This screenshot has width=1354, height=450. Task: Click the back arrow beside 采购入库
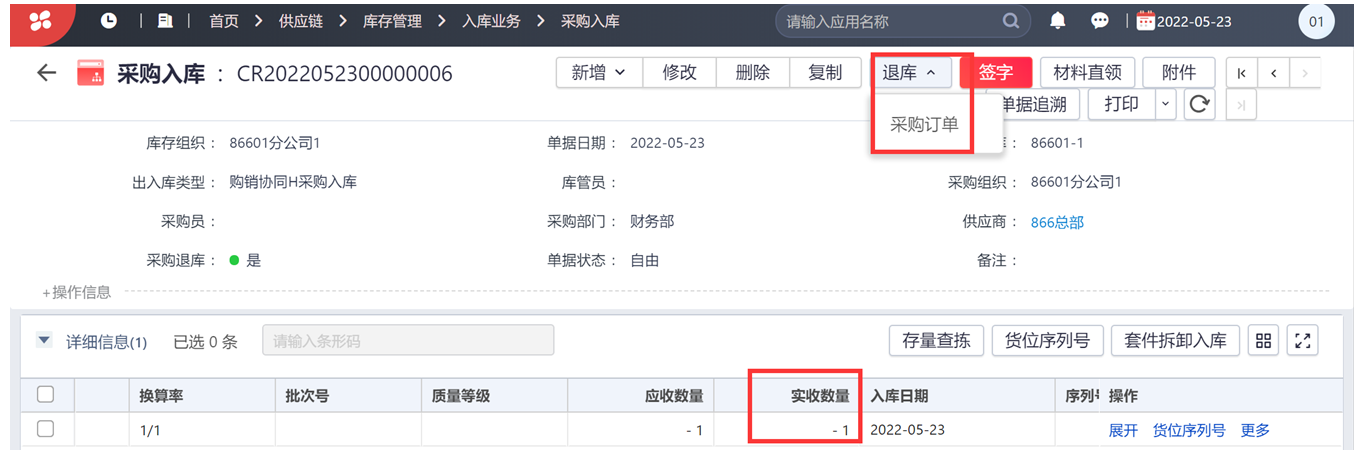pos(46,73)
